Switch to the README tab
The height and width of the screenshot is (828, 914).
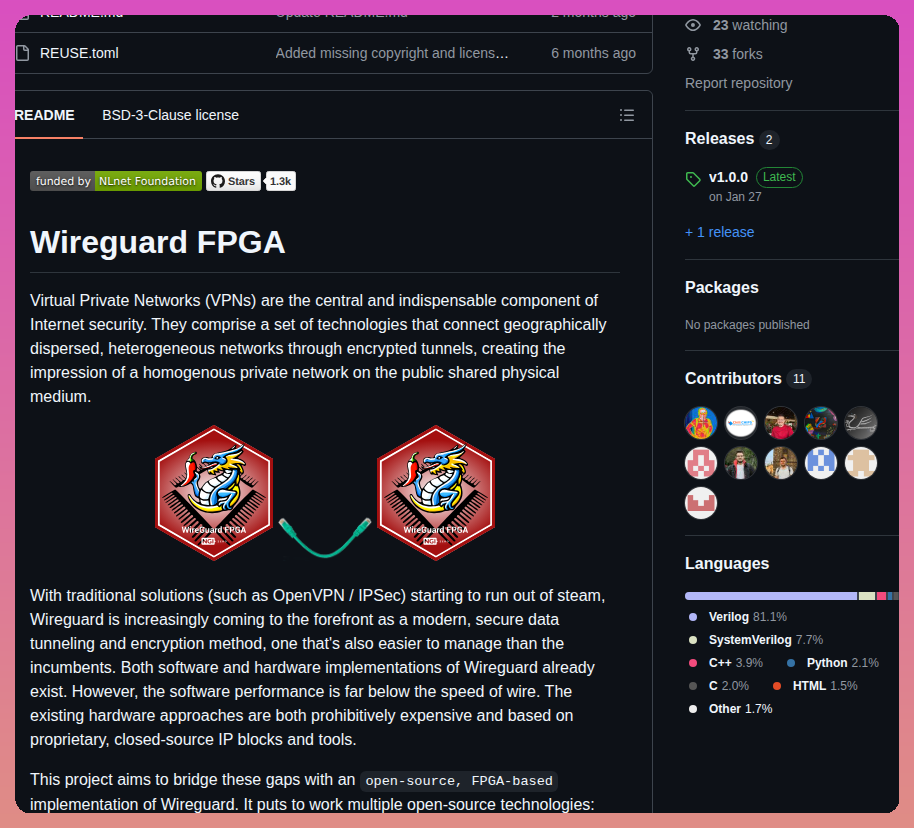click(45, 115)
